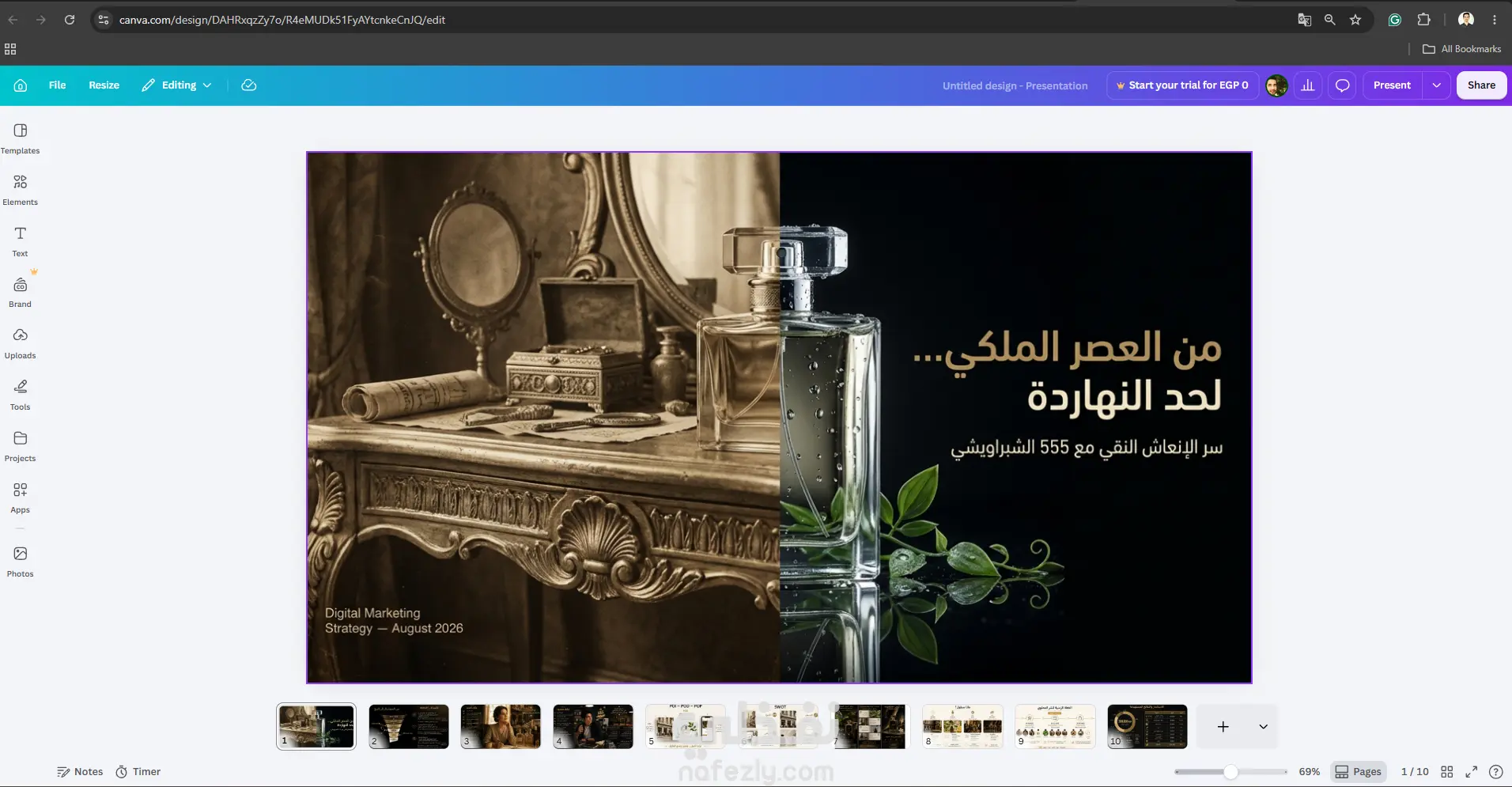
Task: Click the Present button
Action: pos(1392,85)
